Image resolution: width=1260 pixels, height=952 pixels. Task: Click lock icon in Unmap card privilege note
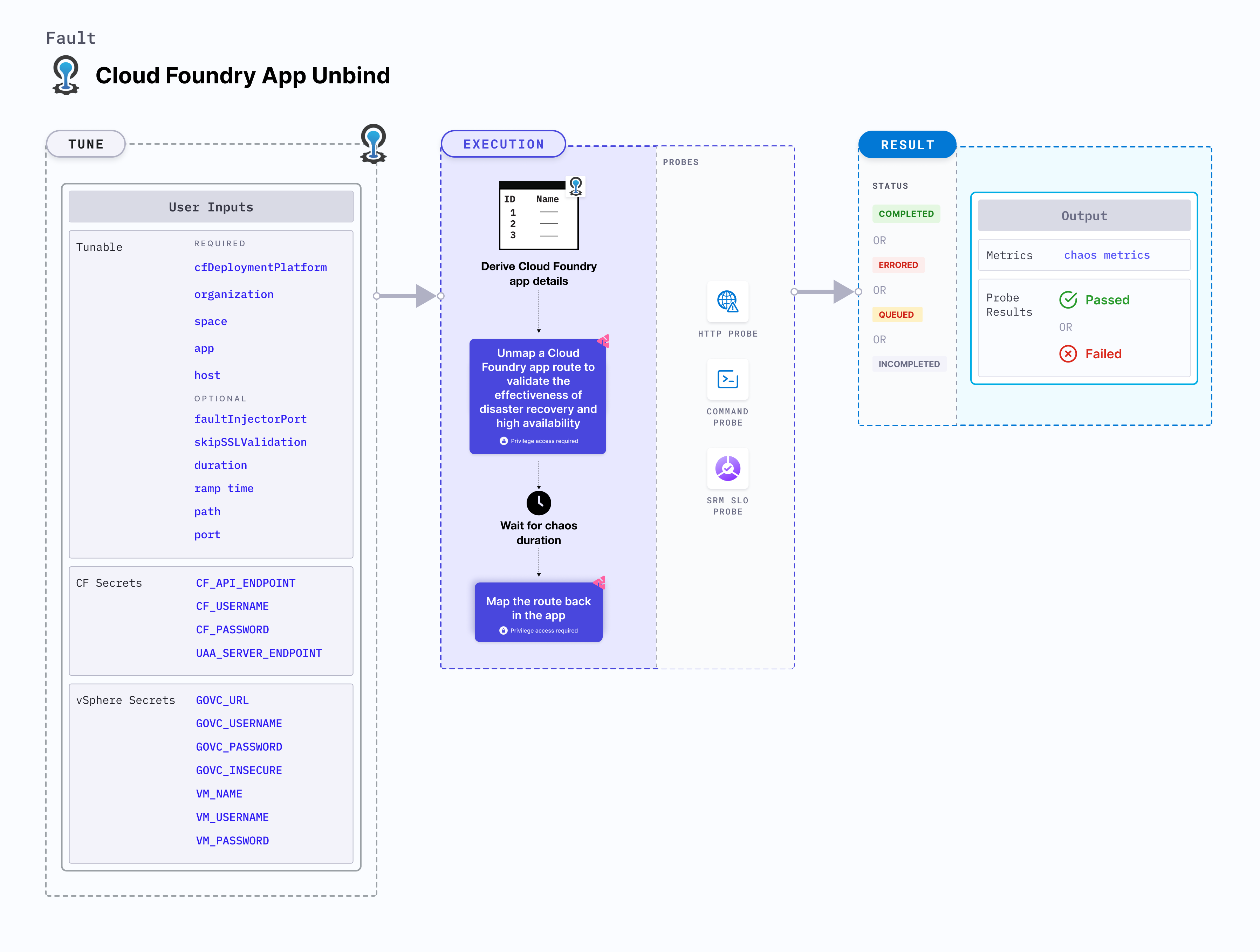pyautogui.click(x=504, y=441)
